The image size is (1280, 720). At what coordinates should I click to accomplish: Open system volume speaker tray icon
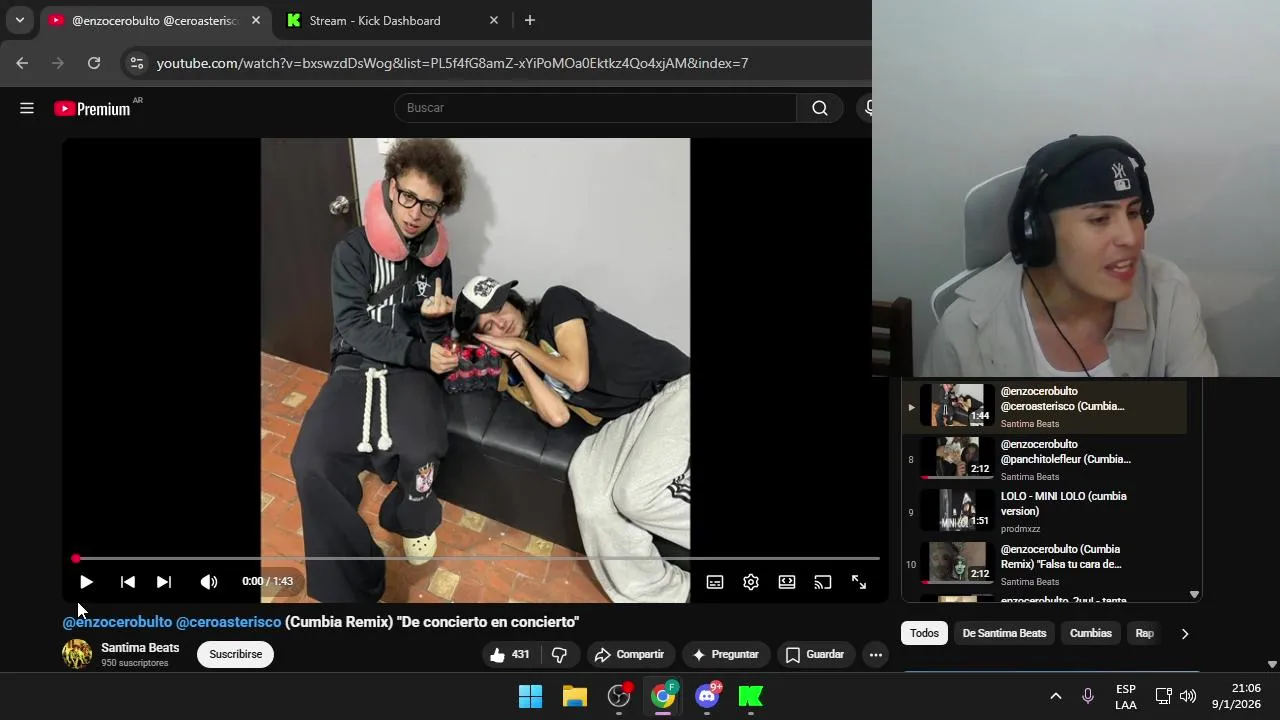(x=1188, y=696)
